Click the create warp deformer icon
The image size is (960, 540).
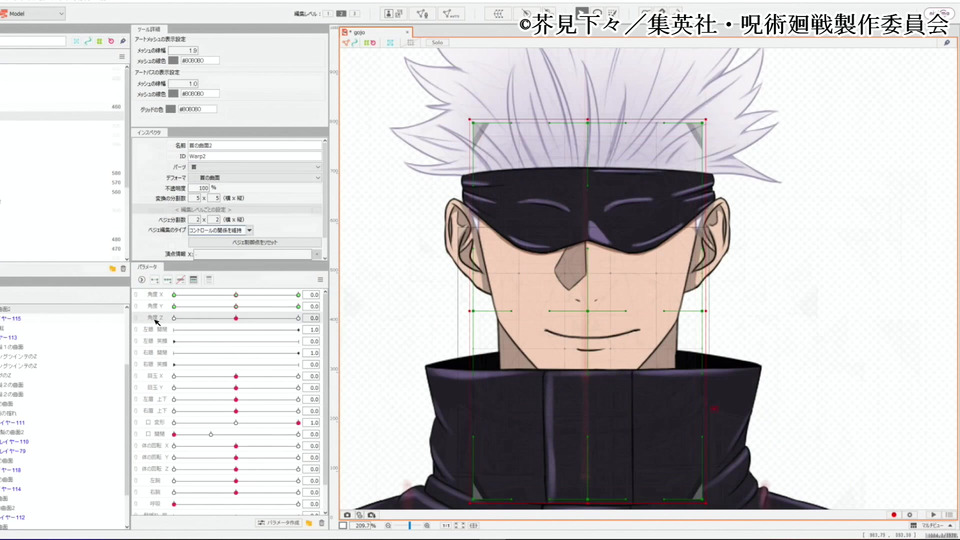(498, 13)
